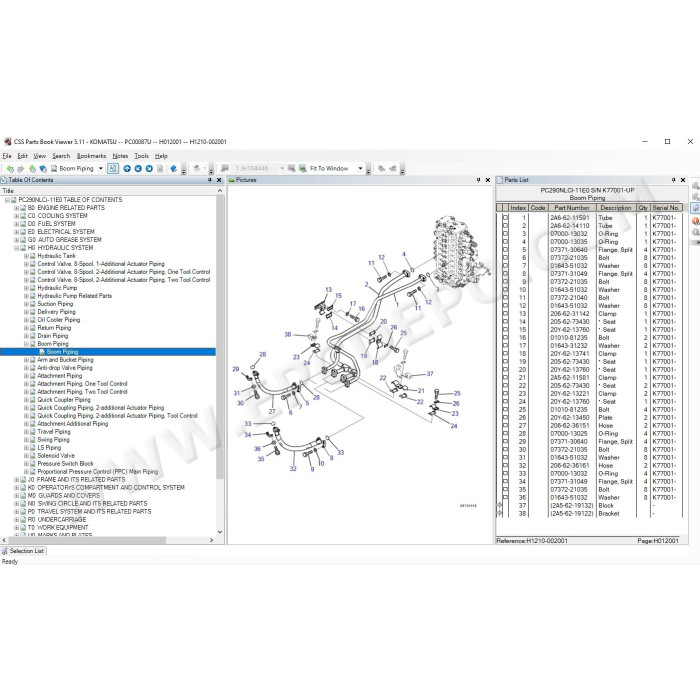Expand J0 FRAME AND ITS RELATED PARTS
Viewport: 700px width, 700px height.
(16, 480)
